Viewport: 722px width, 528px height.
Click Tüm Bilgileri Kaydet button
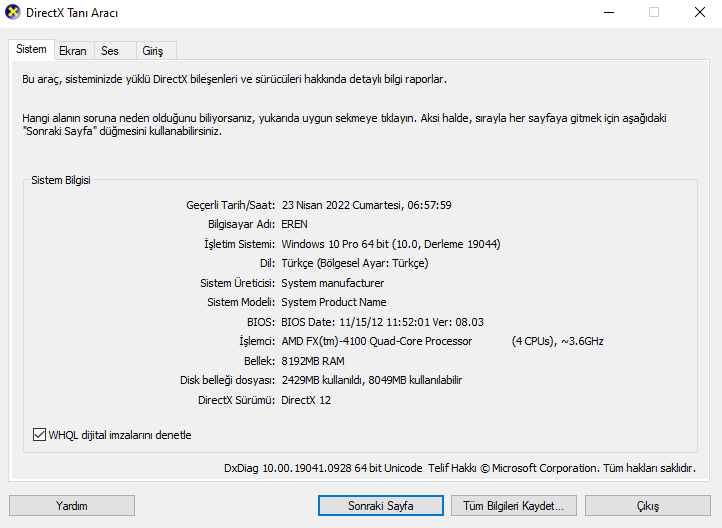coord(513,505)
